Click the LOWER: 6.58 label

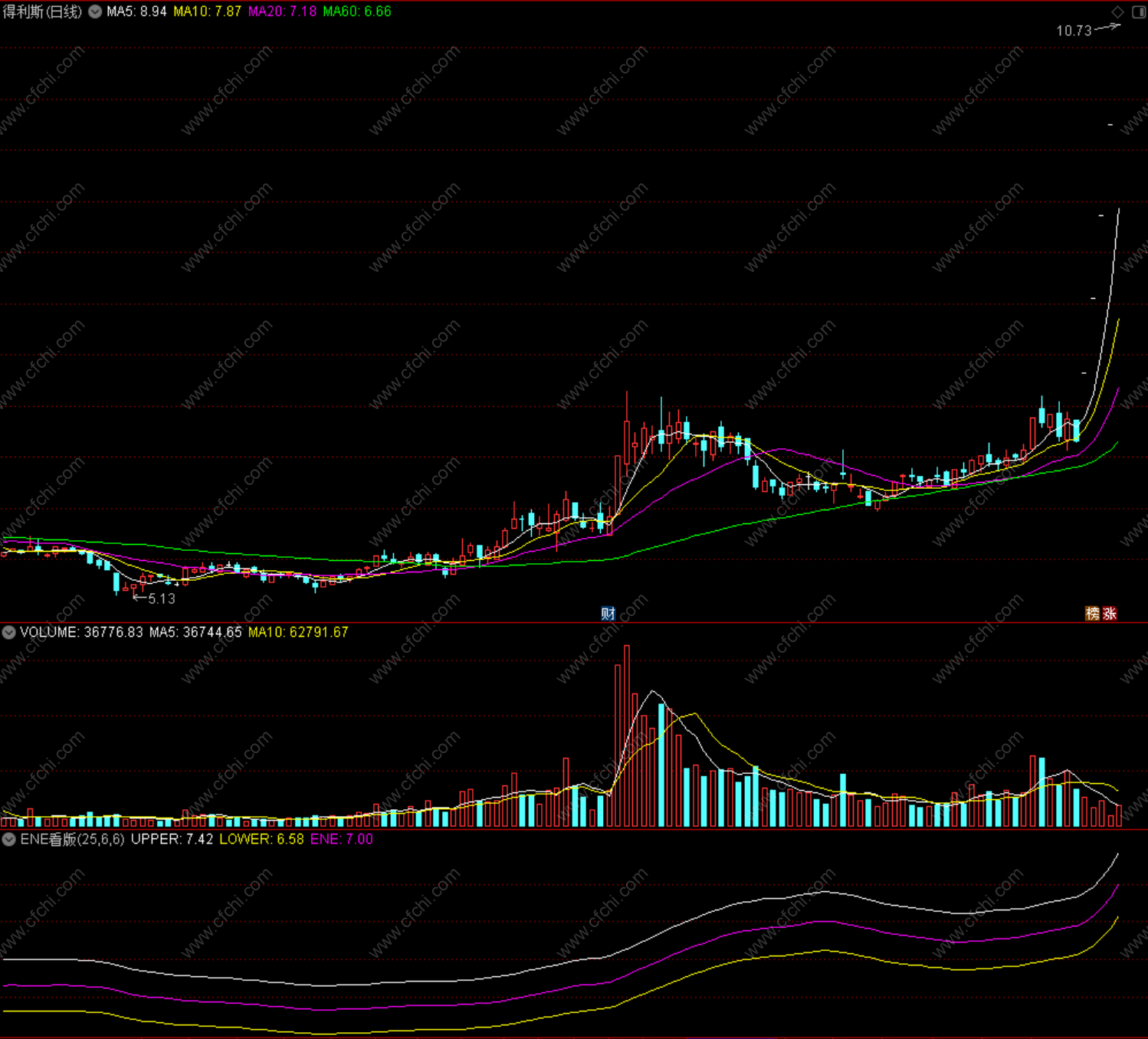(x=261, y=839)
